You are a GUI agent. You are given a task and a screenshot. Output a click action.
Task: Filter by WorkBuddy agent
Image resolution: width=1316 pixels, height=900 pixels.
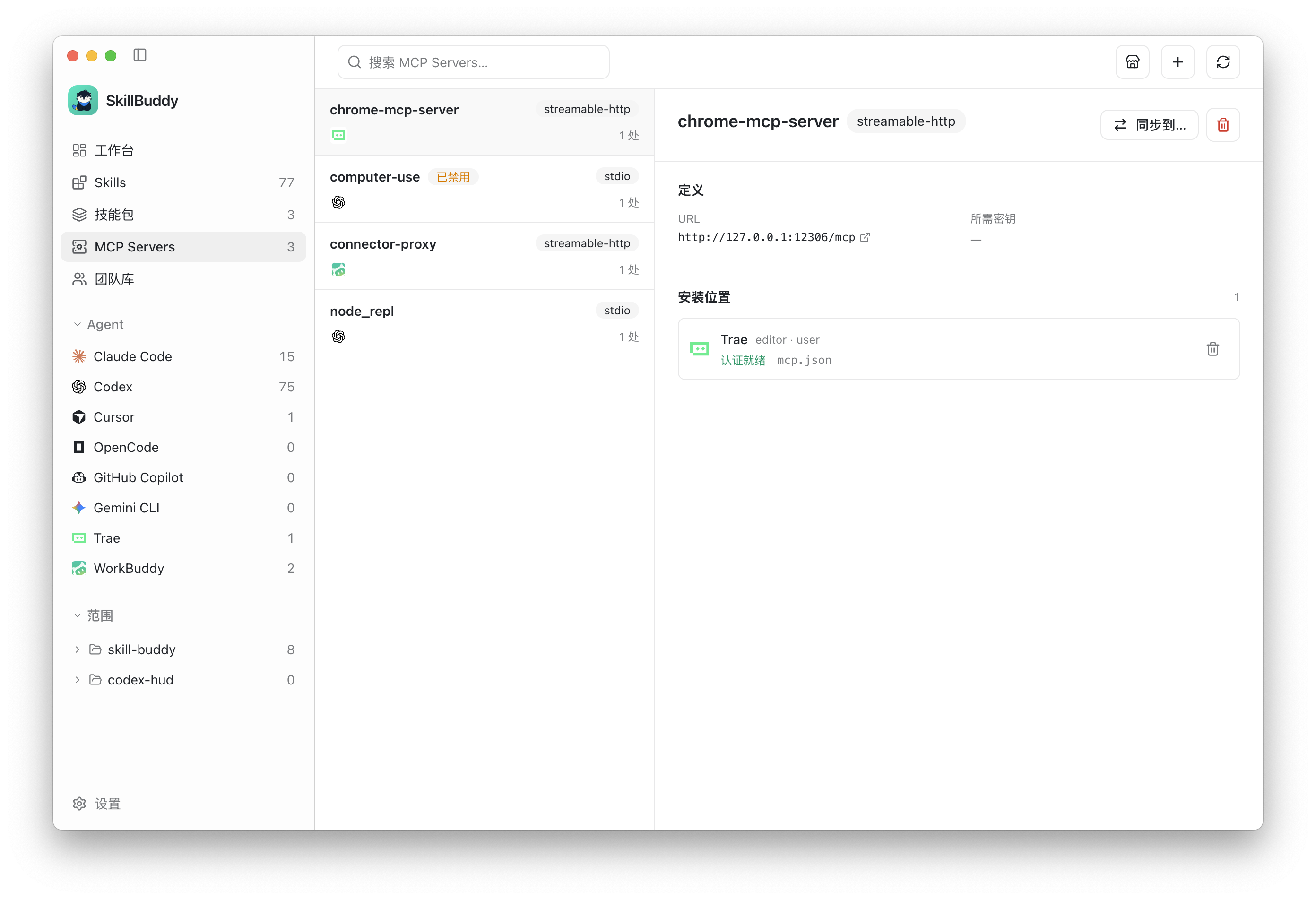183,568
